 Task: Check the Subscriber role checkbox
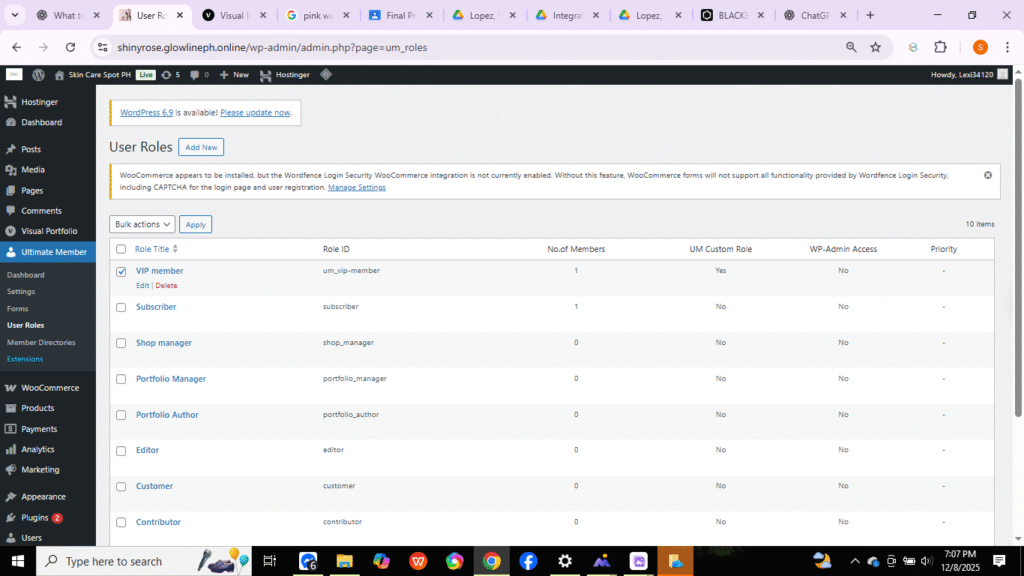(x=121, y=307)
